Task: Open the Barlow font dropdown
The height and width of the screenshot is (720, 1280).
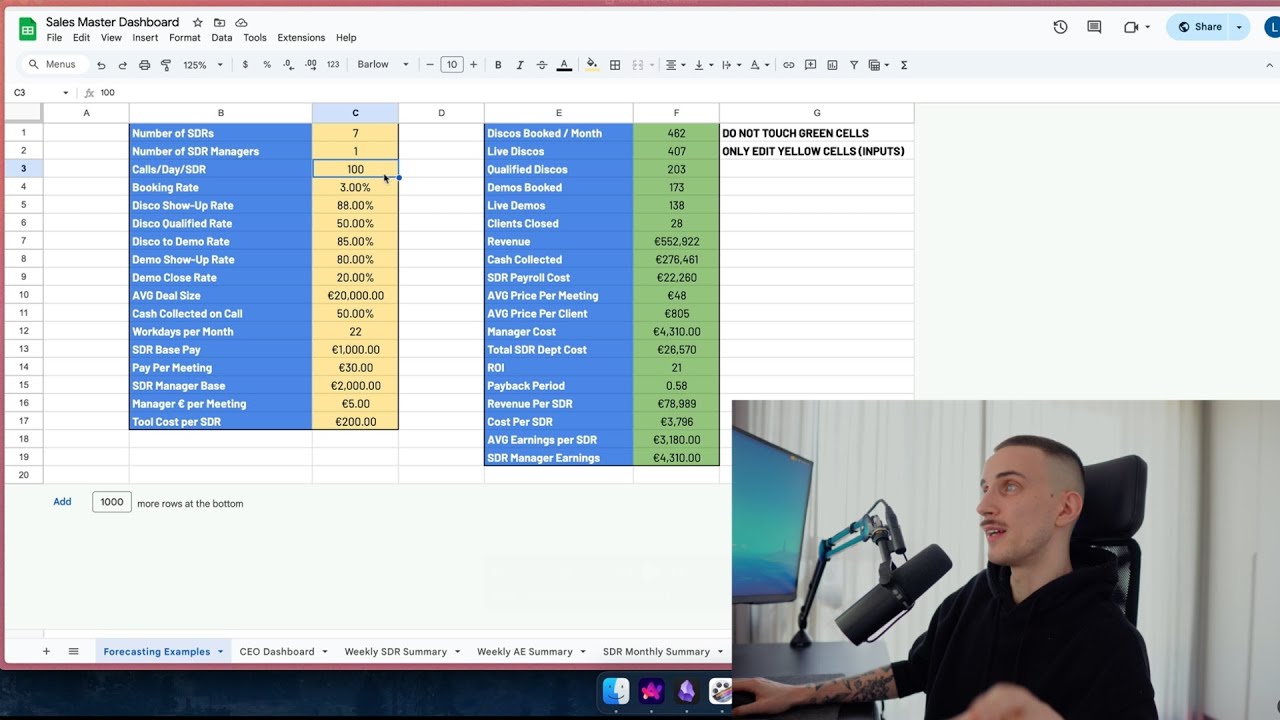Action: coord(383,65)
